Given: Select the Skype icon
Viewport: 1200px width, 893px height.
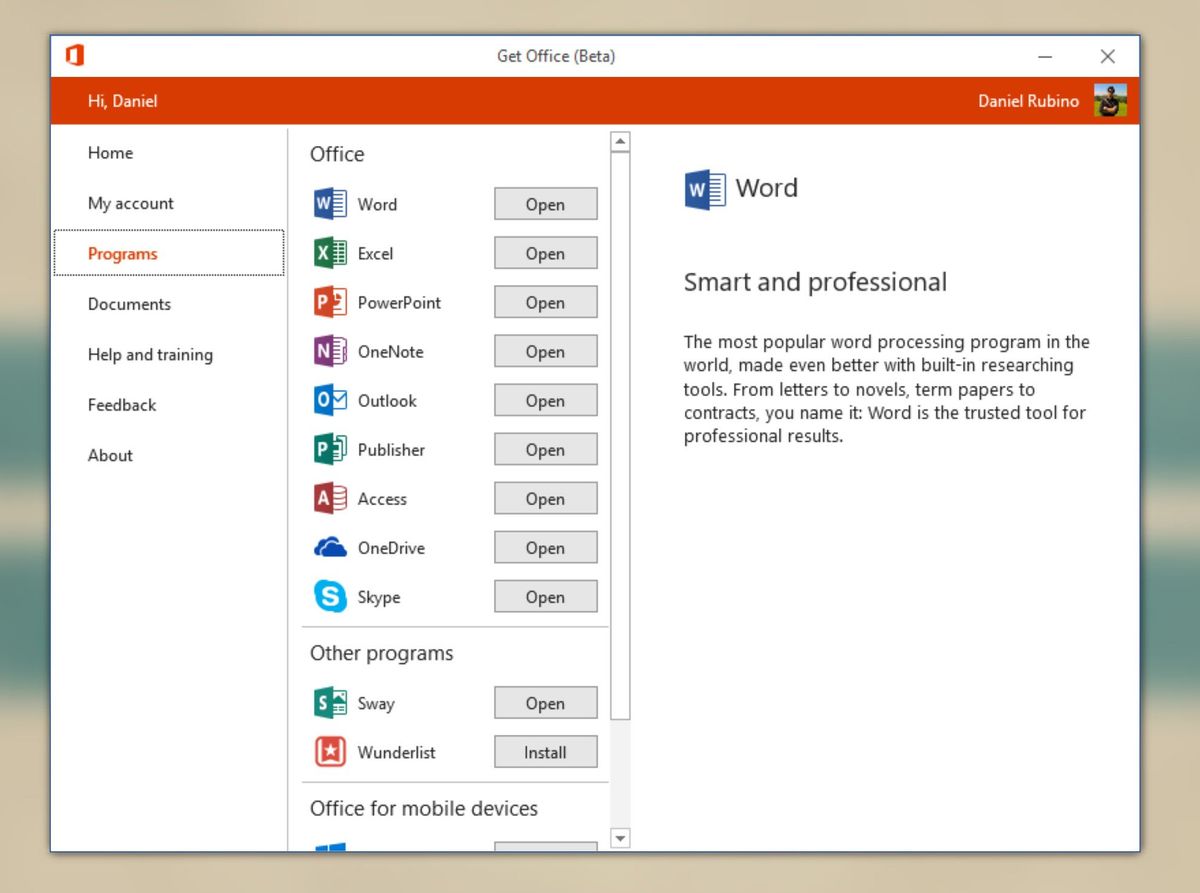Looking at the screenshot, I should tap(330, 597).
